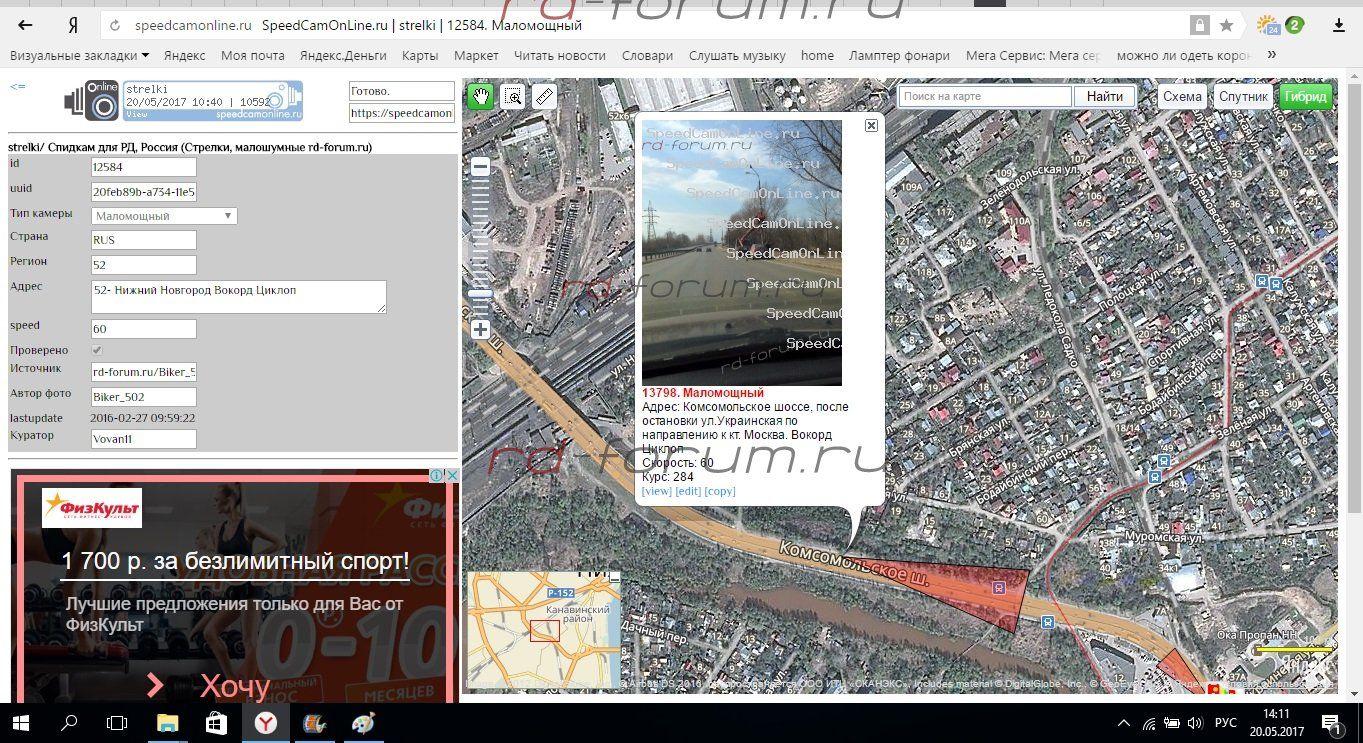Select the ruler distance measuring tool

[544, 97]
